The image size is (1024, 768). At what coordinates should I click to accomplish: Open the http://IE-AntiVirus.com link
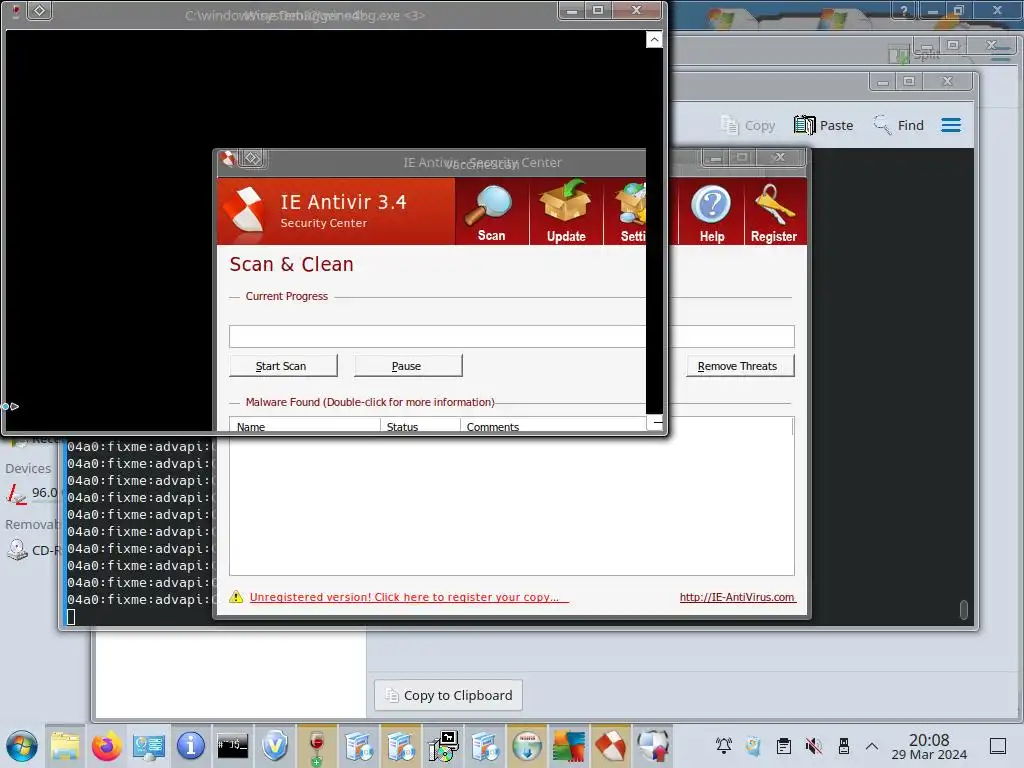point(738,597)
